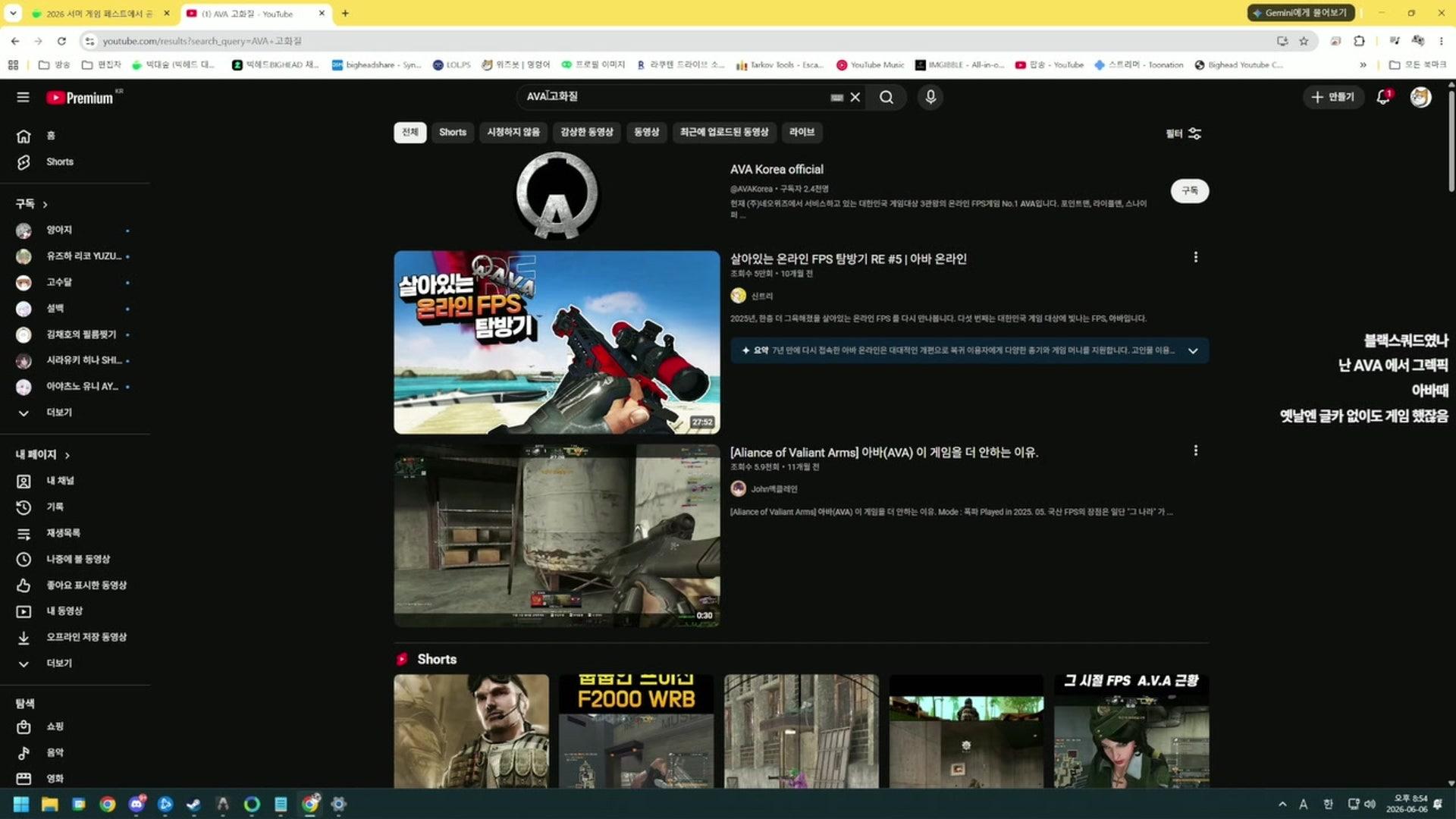Viewport: 1456px width, 819px height.
Task: Open the 구독 subscriptions section arrow
Action: click(x=45, y=204)
